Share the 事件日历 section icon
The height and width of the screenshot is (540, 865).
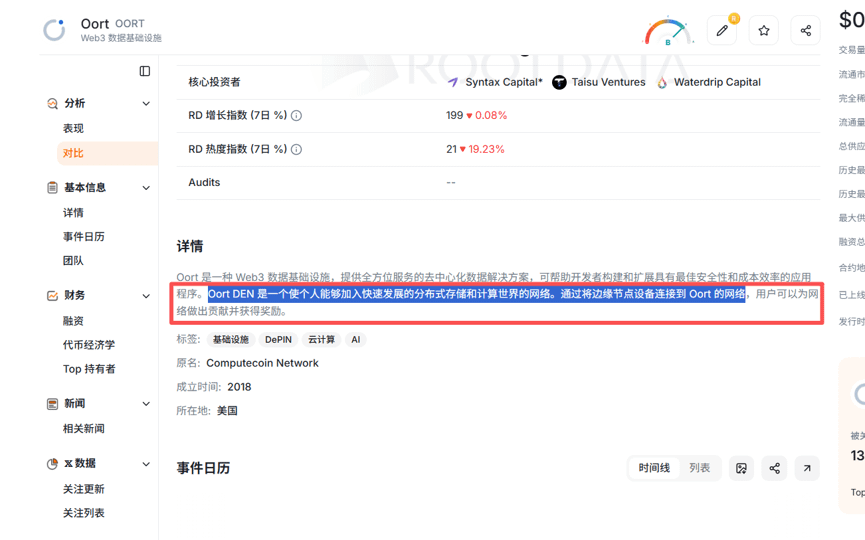pos(775,468)
